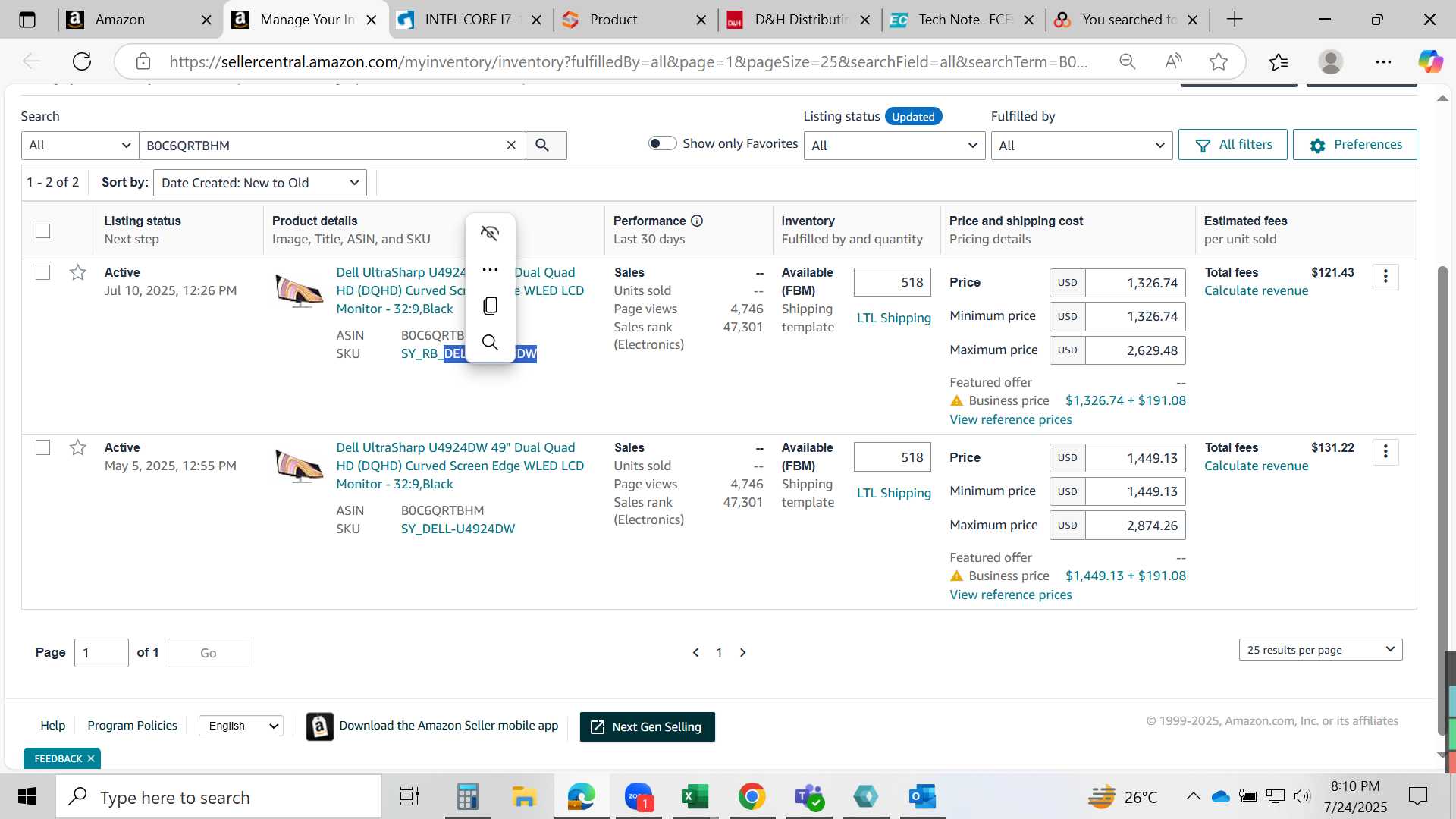Open Chrome from the taskbar
This screenshot has width=1456, height=819.
coord(752,796)
